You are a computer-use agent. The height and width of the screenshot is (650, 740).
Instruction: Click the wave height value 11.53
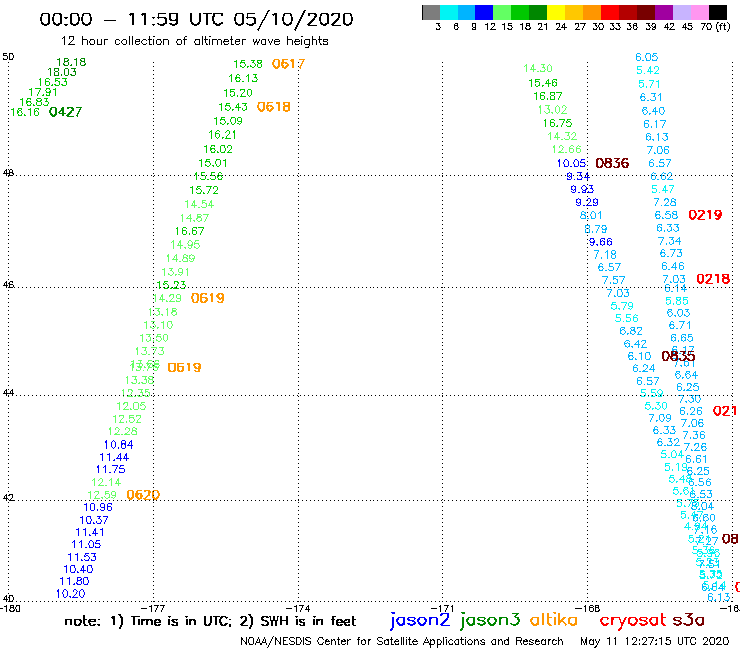(x=82, y=557)
